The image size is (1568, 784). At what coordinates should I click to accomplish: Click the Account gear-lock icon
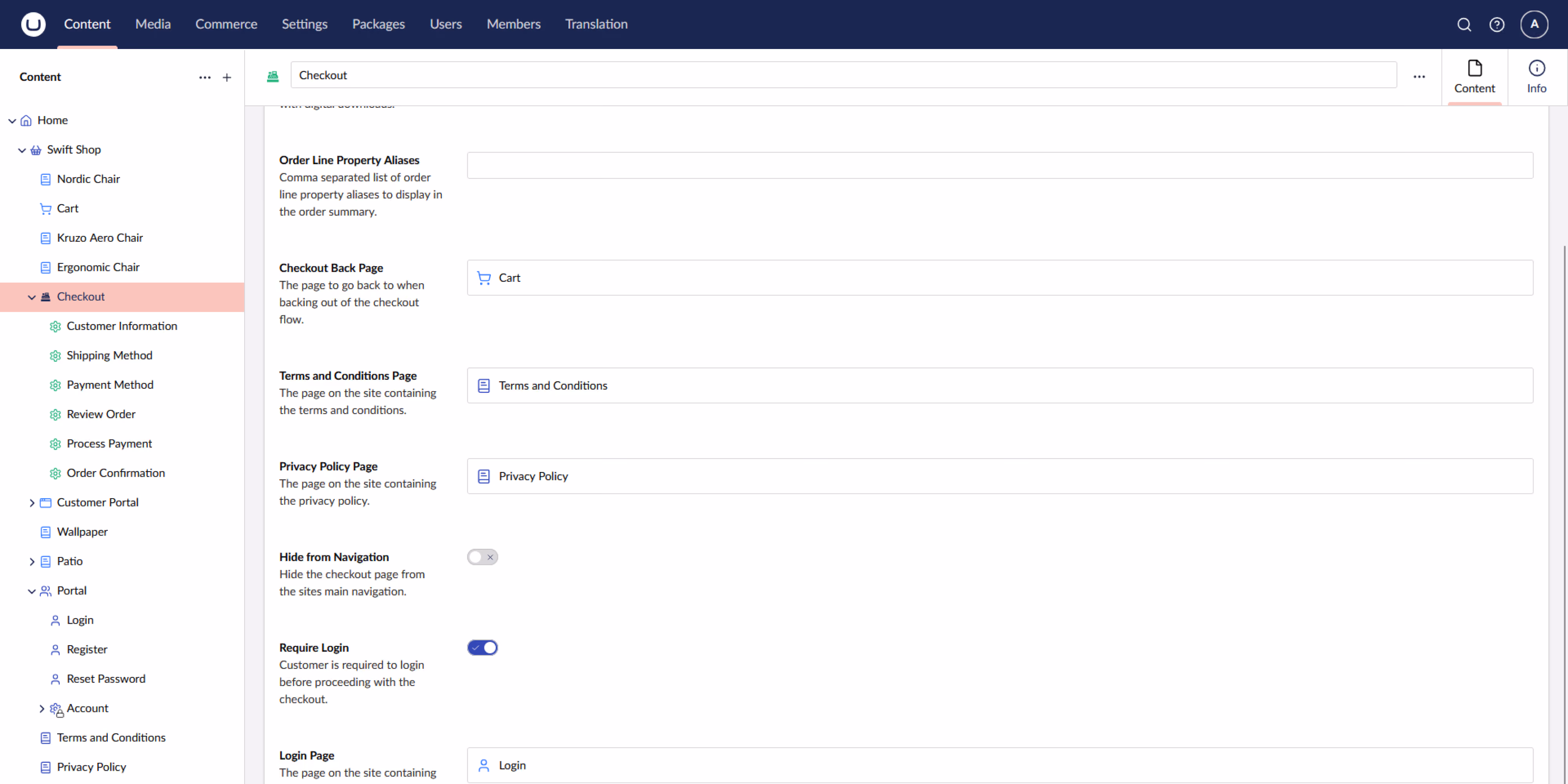pos(56,709)
